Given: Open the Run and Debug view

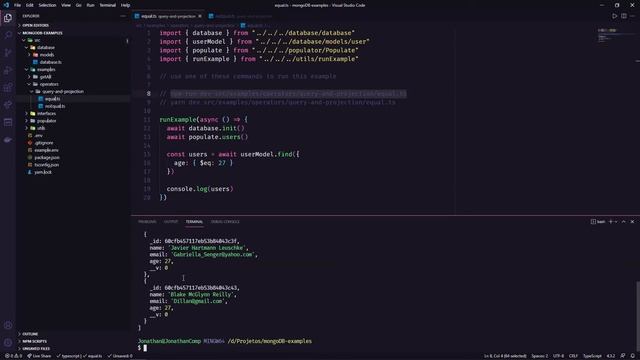Looking at the screenshot, I should (x=8, y=70).
